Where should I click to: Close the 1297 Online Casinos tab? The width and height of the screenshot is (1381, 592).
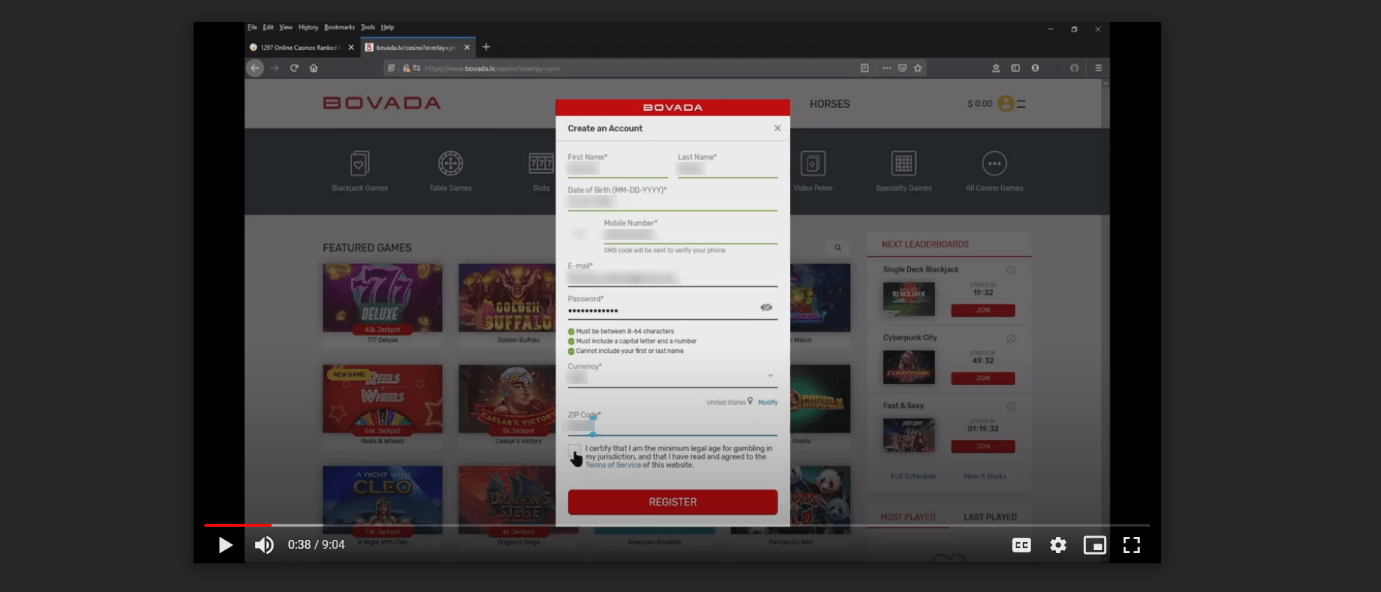[350, 47]
